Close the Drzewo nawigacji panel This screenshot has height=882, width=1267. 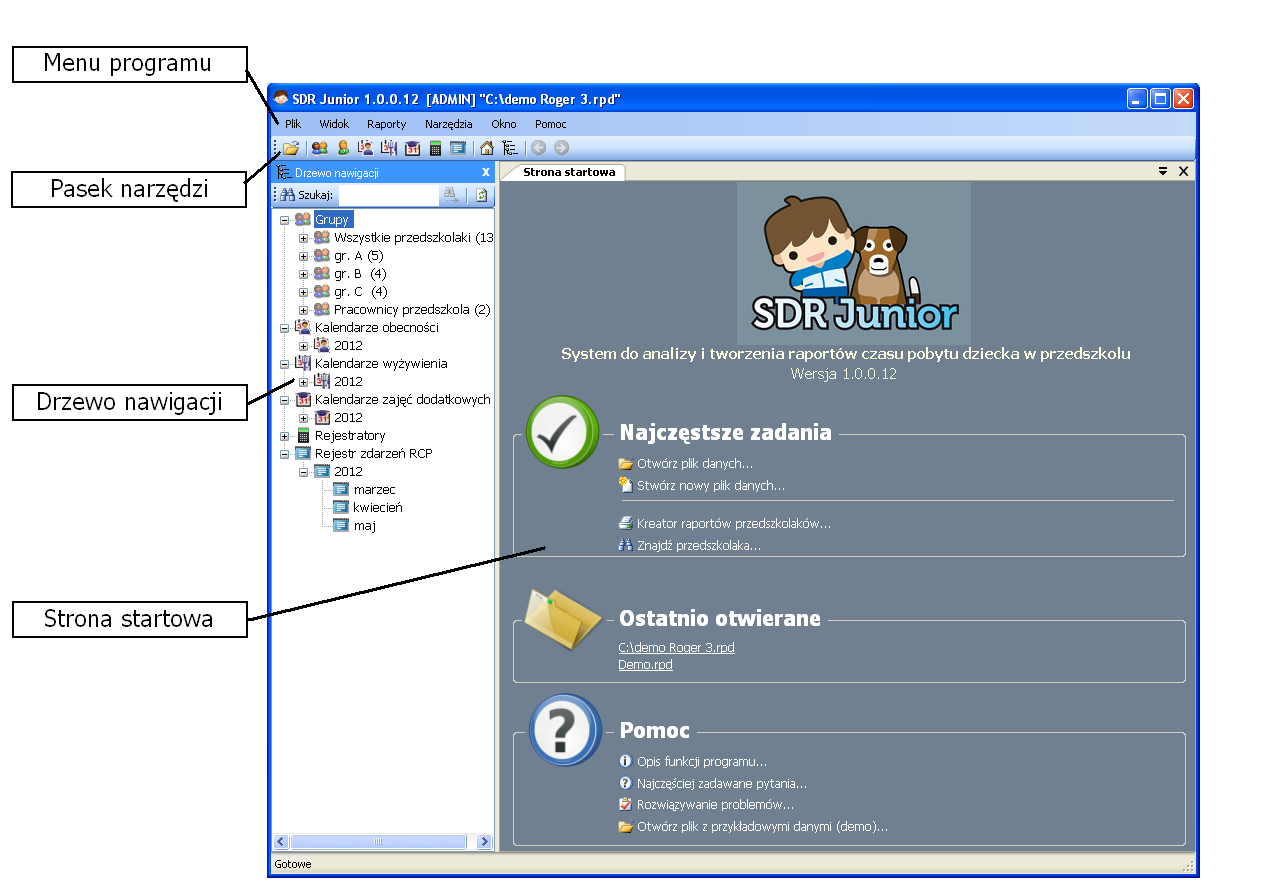click(486, 173)
